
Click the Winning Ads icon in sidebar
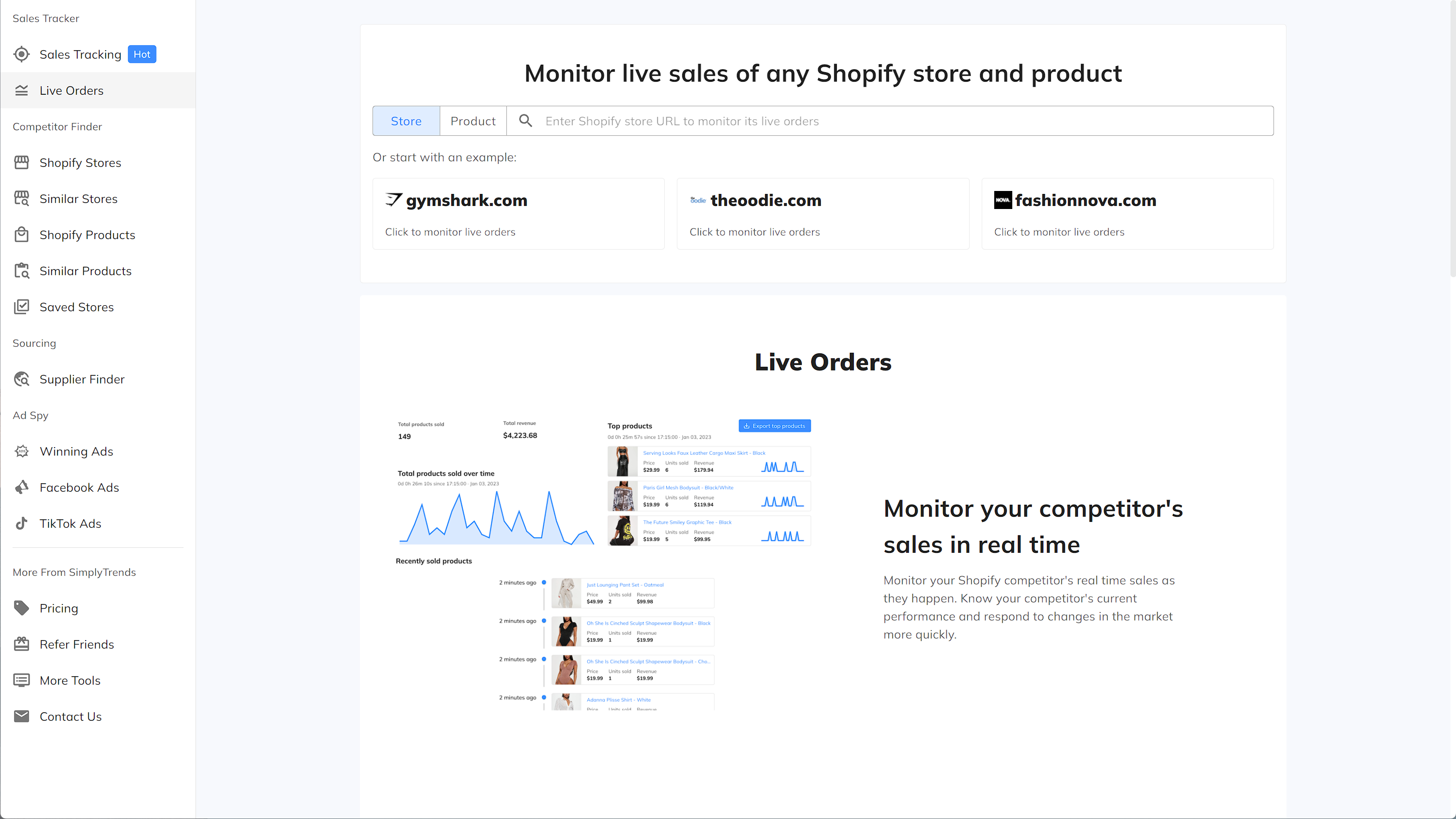coord(22,451)
